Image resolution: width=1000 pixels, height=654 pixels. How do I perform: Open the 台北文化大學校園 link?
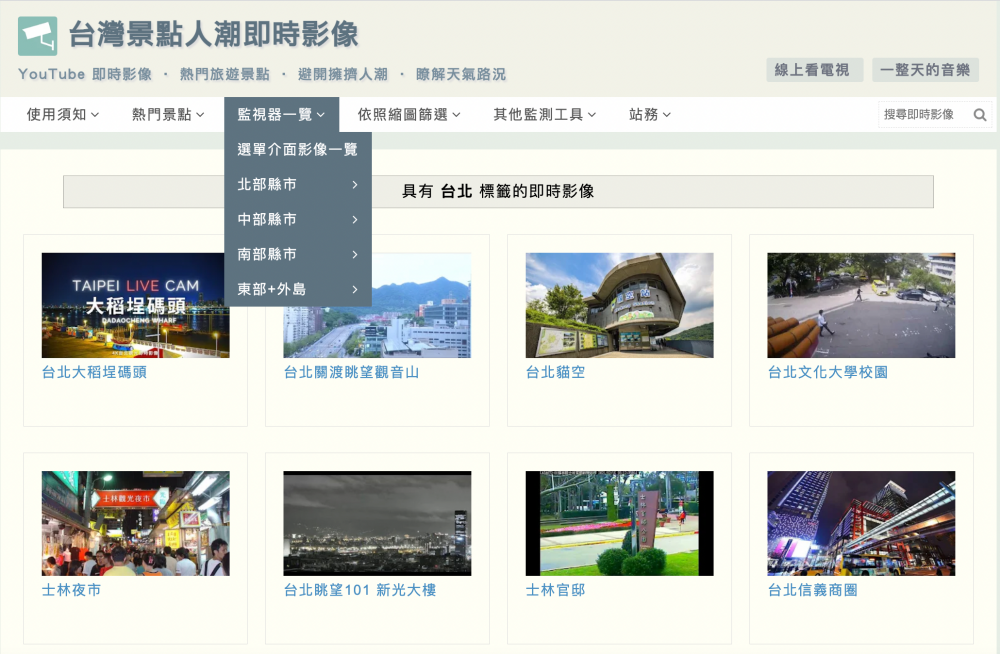827,372
